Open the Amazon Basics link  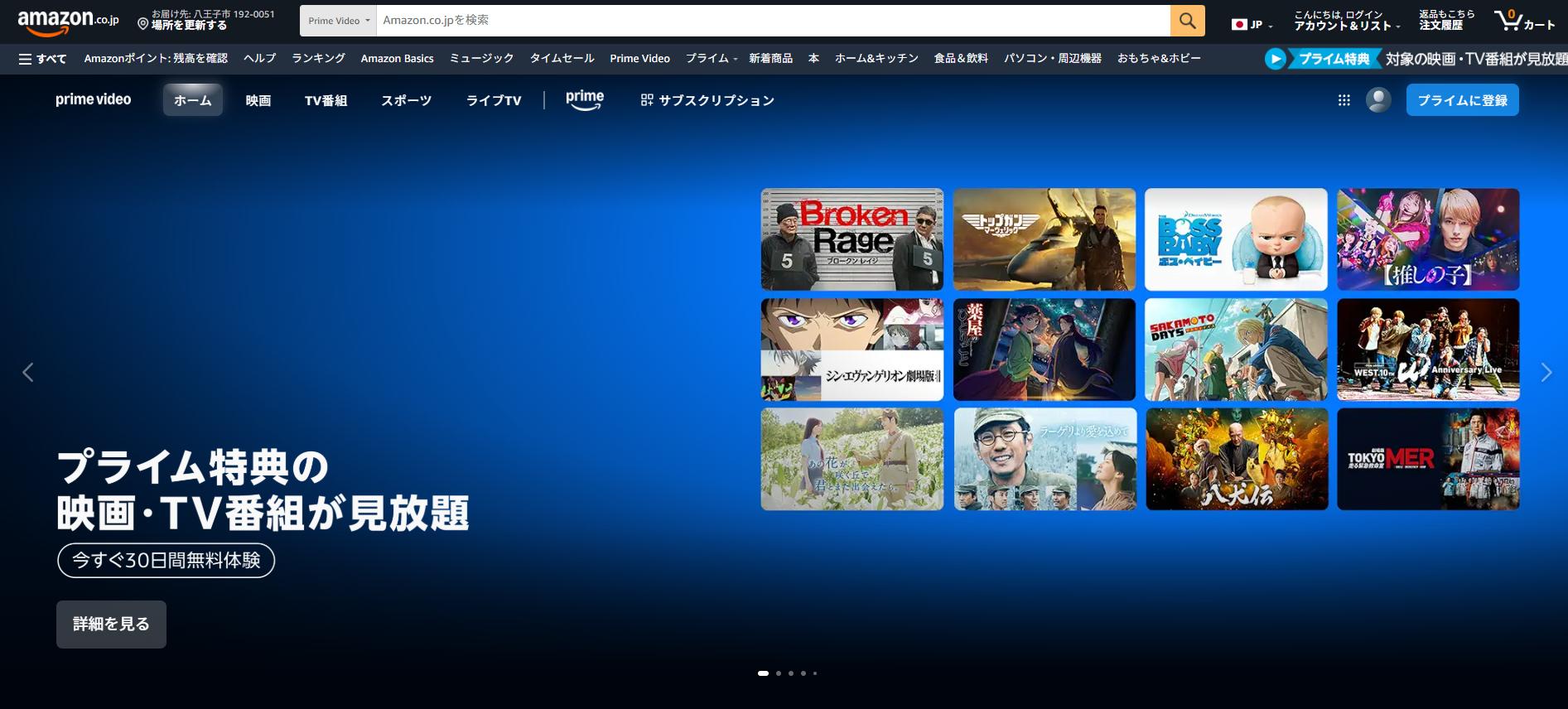397,59
